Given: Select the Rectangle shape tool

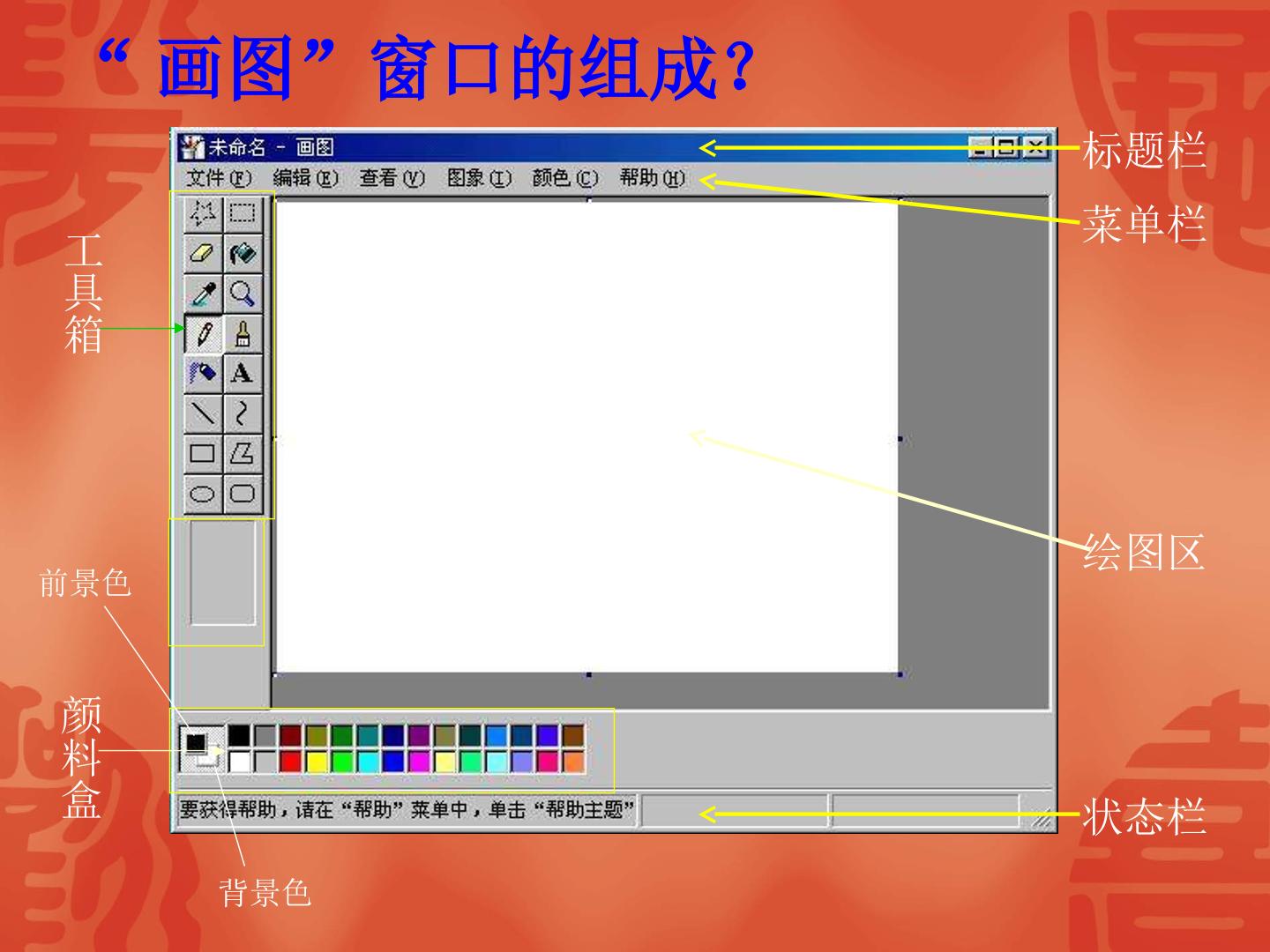Looking at the screenshot, I should tap(203, 453).
